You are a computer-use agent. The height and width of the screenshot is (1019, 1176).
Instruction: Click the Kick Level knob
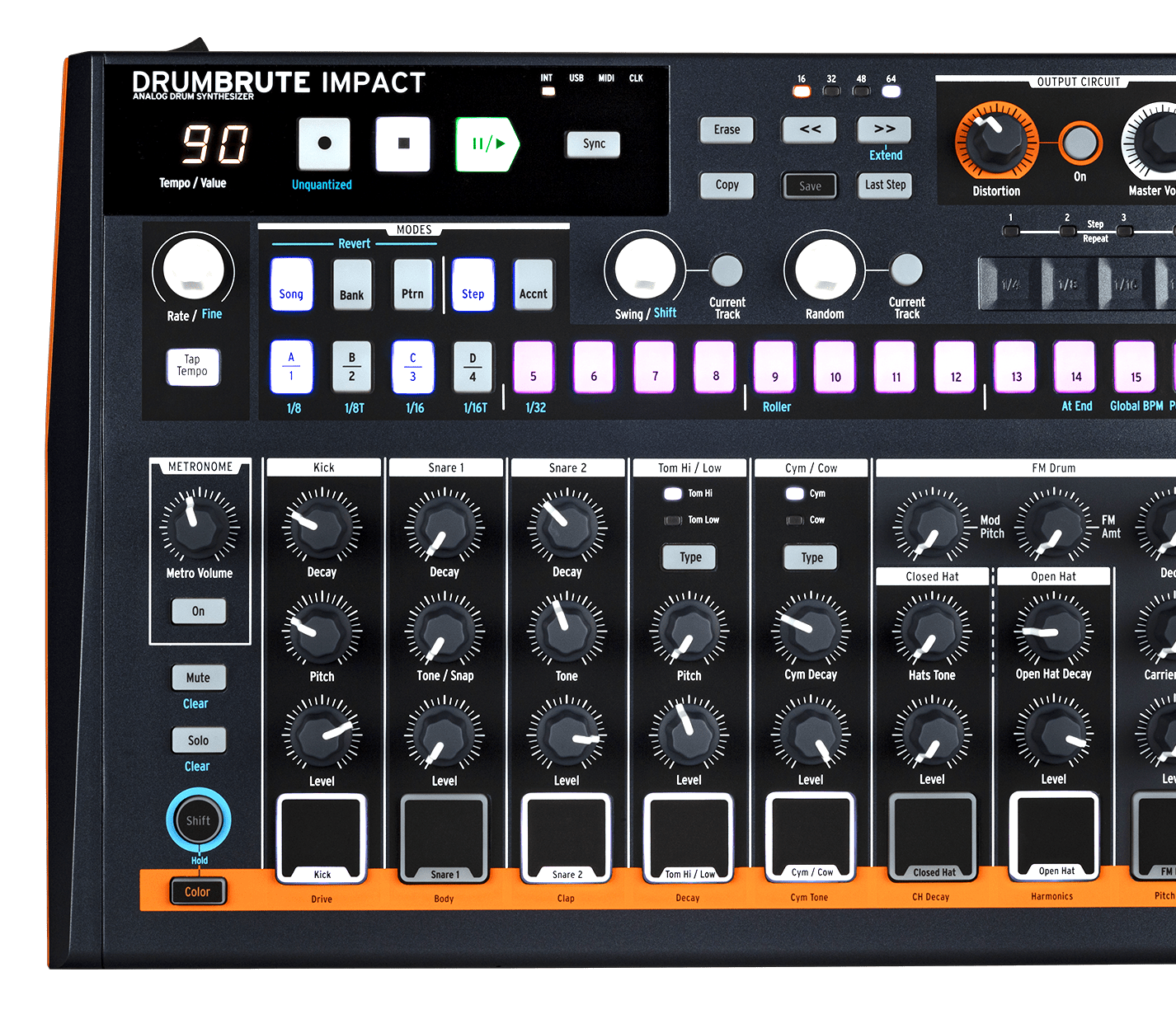pos(322,735)
